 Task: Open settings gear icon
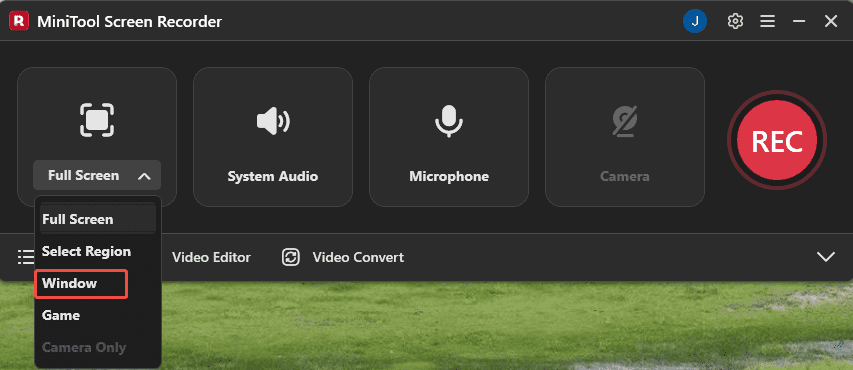(x=735, y=22)
